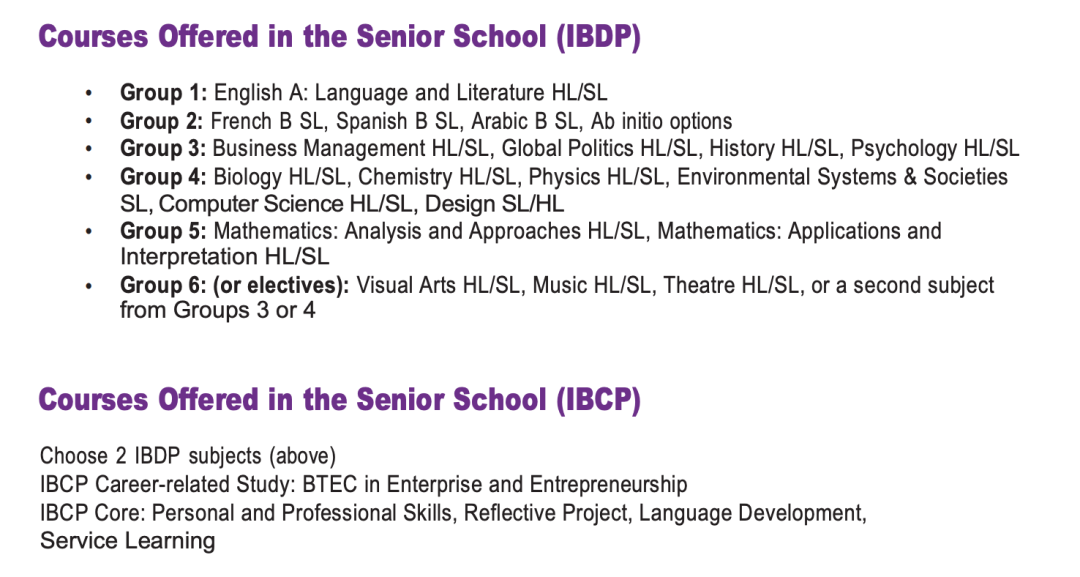This screenshot has width=1080, height=577.
Task: Select the "Group 2:" bold label
Action: 164,121
